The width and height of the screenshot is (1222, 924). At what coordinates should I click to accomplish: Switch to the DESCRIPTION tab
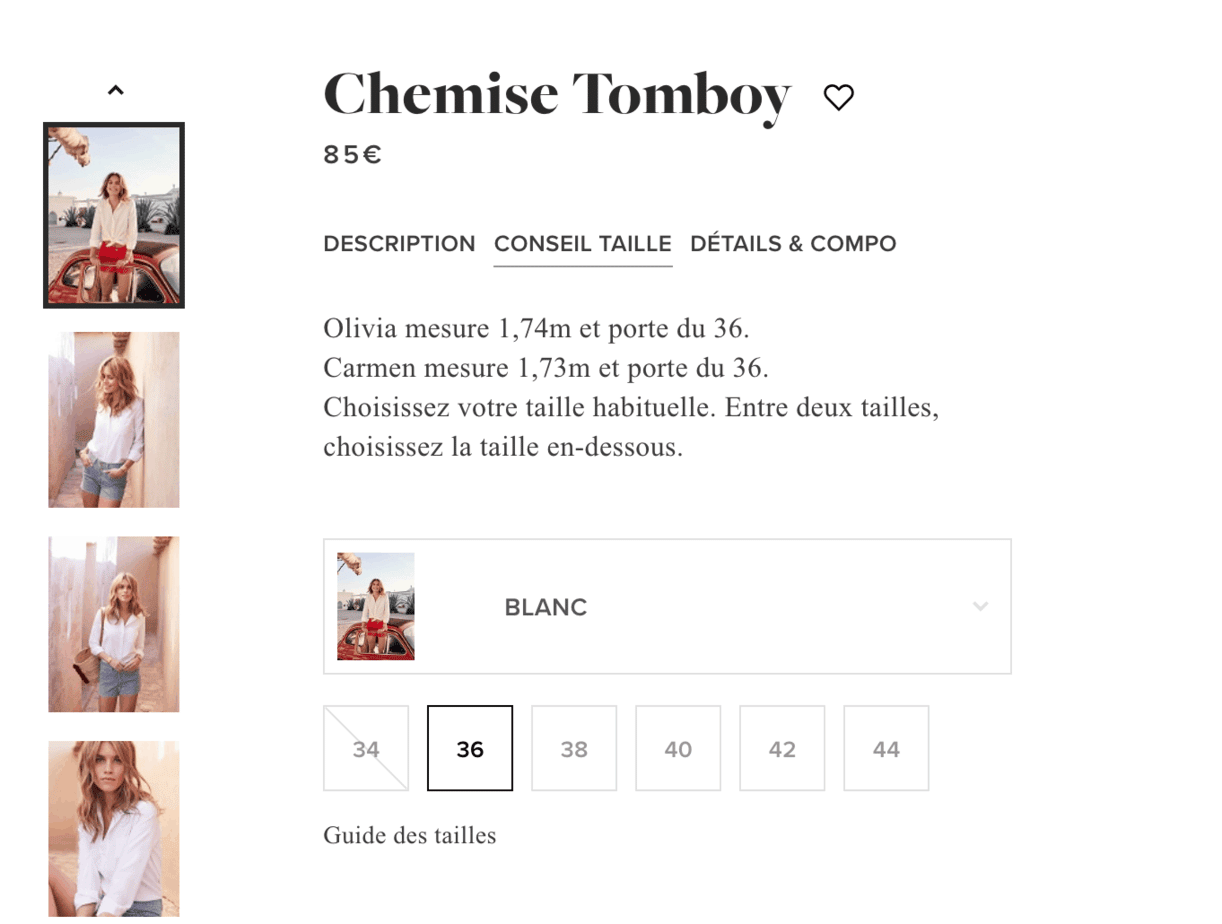[x=399, y=244]
